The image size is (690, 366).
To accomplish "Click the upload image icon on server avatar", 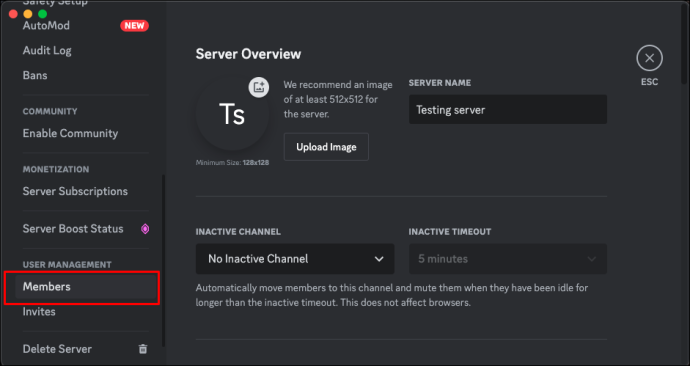I will point(259,87).
